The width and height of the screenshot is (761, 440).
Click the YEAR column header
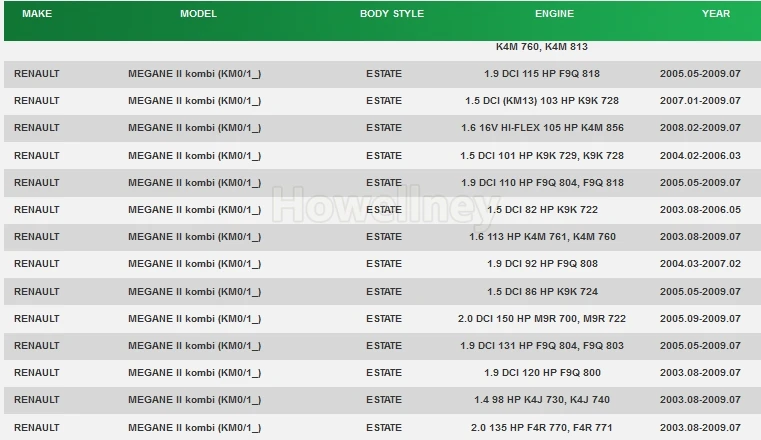coord(716,14)
